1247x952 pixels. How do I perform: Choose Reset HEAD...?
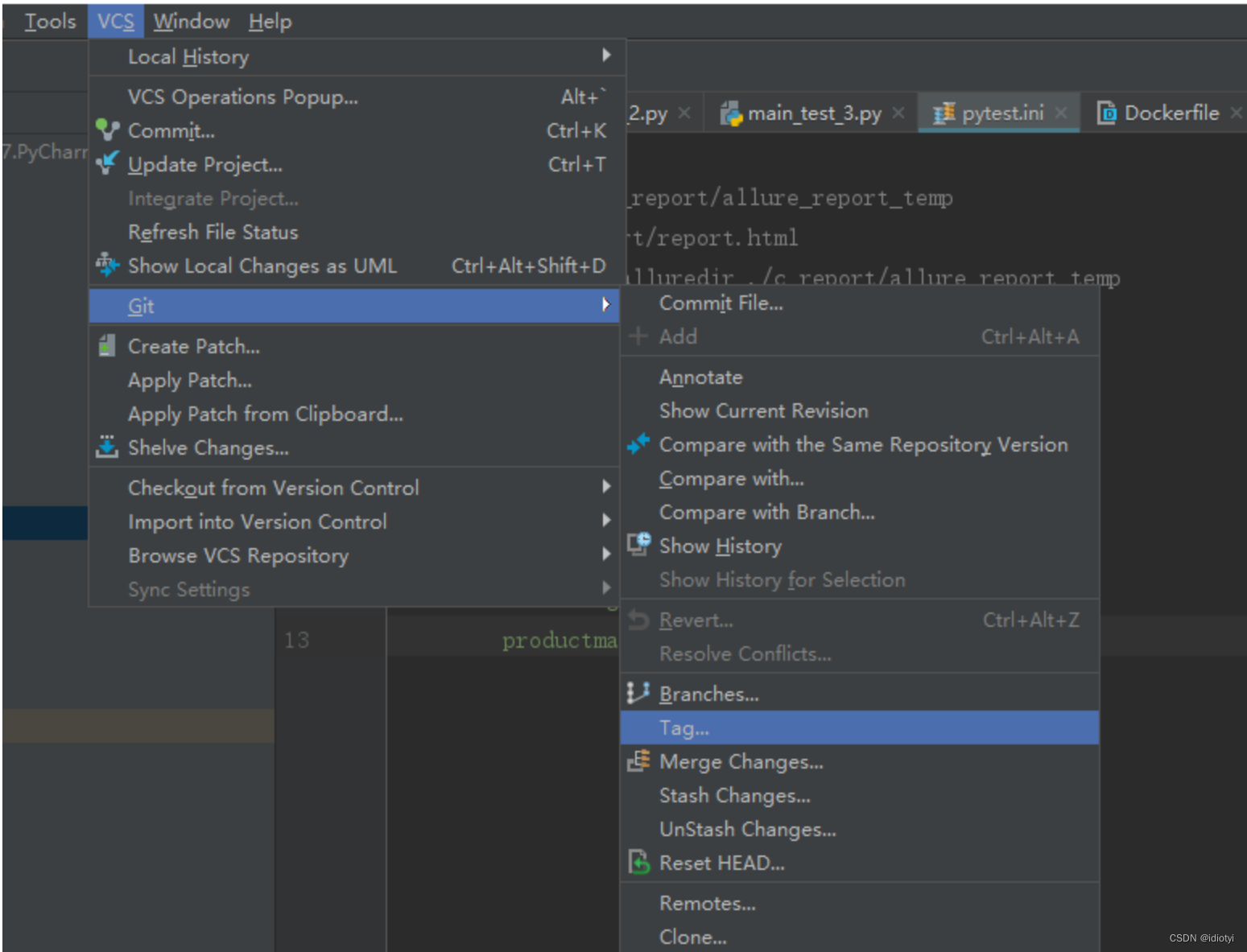click(x=860, y=863)
